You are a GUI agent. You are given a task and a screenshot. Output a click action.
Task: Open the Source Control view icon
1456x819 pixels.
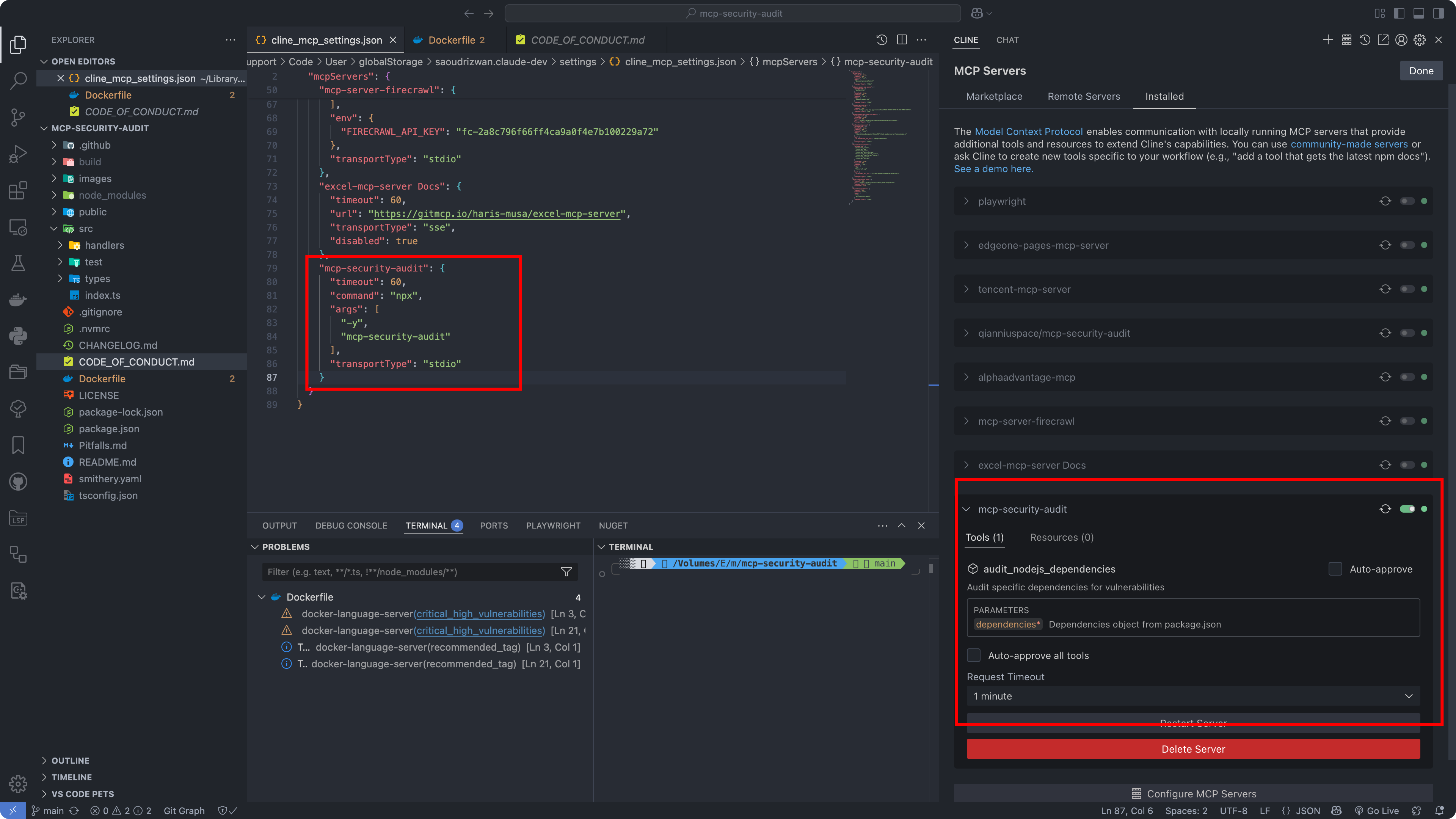[18, 117]
